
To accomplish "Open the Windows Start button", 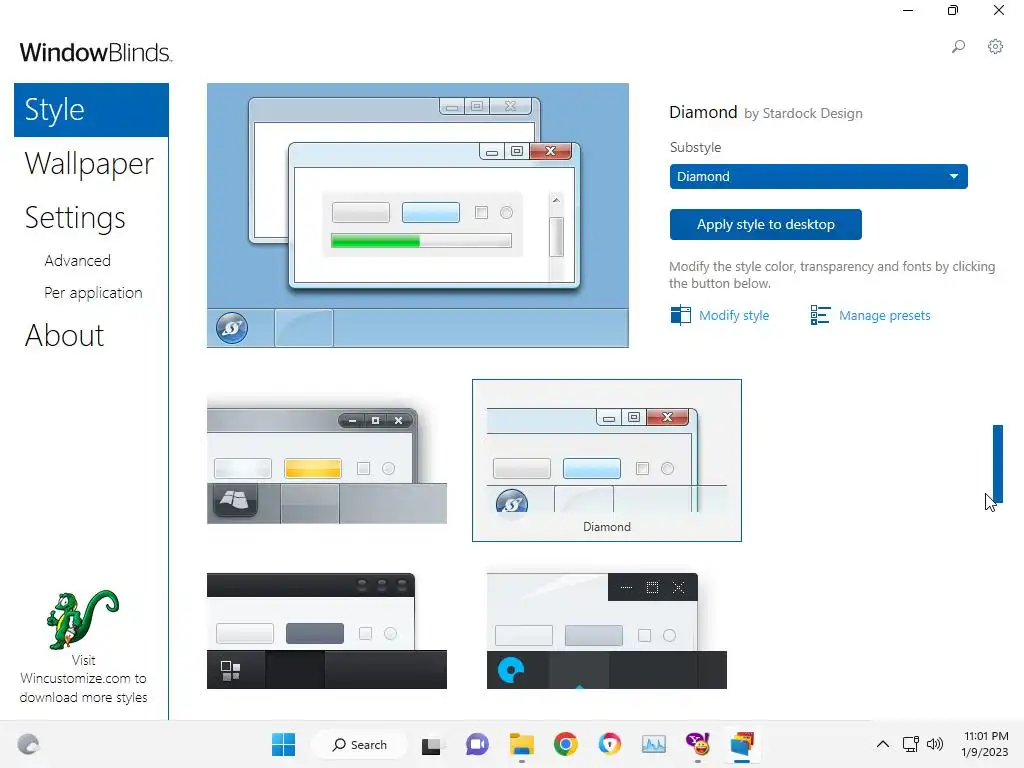I will coord(283,744).
